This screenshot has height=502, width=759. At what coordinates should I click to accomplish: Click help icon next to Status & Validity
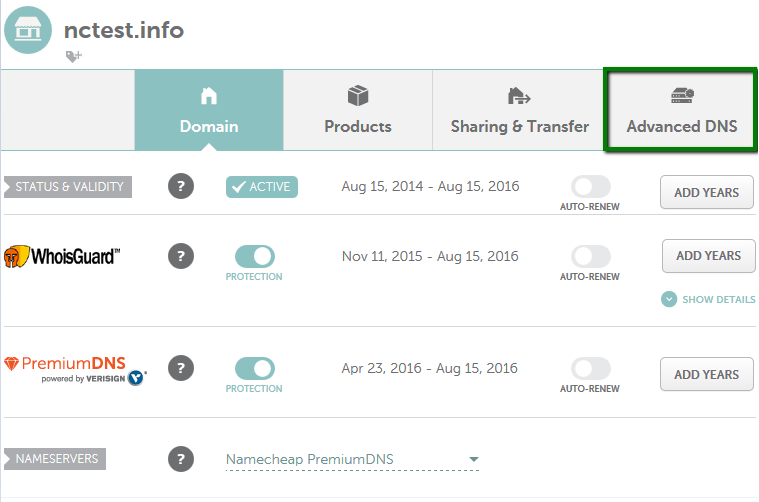[x=180, y=186]
